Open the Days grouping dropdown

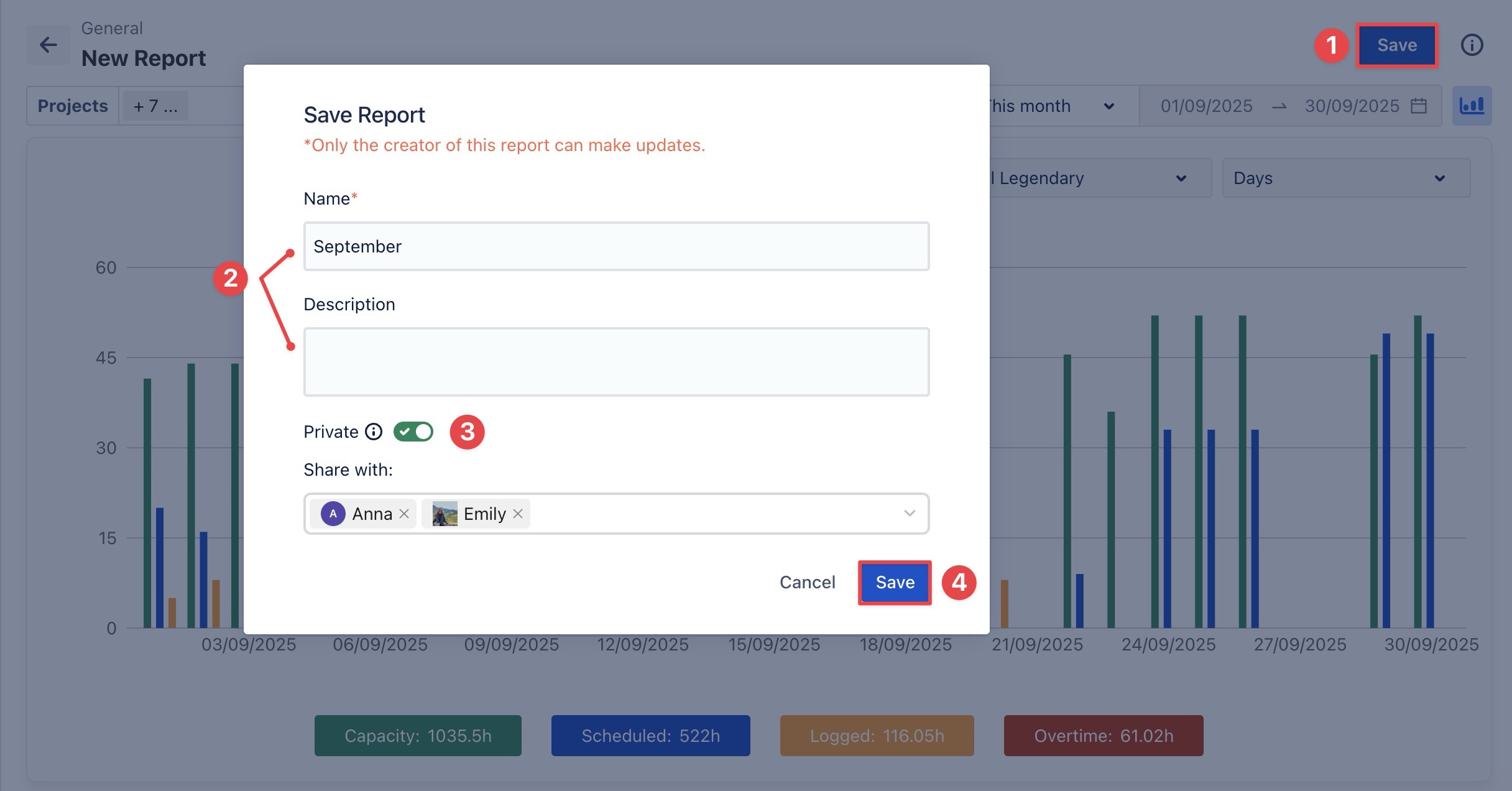pos(1345,178)
